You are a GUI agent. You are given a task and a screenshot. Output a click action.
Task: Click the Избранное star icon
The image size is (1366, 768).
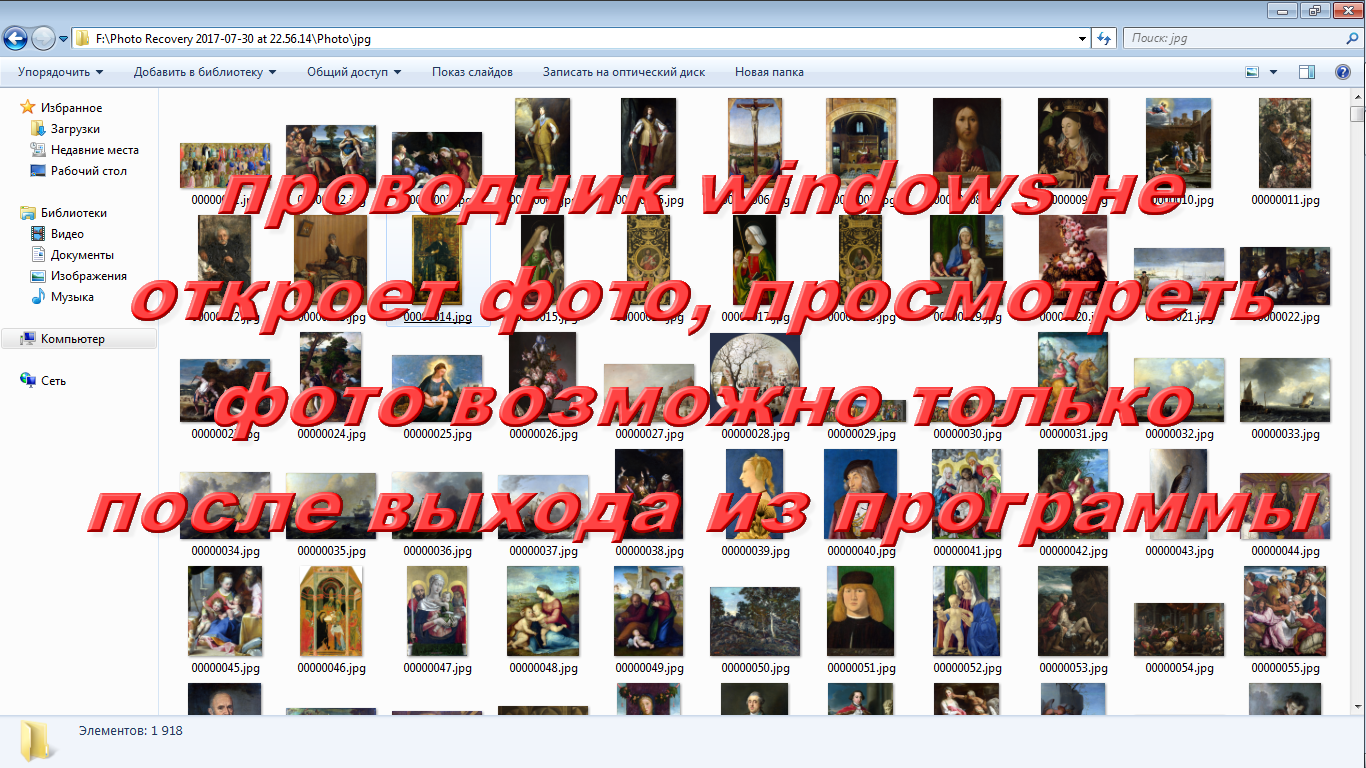[28, 107]
